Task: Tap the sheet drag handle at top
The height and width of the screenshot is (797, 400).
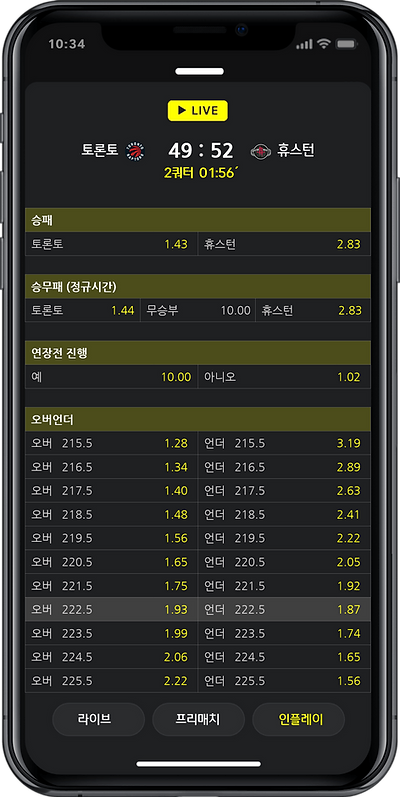Action: (199, 72)
